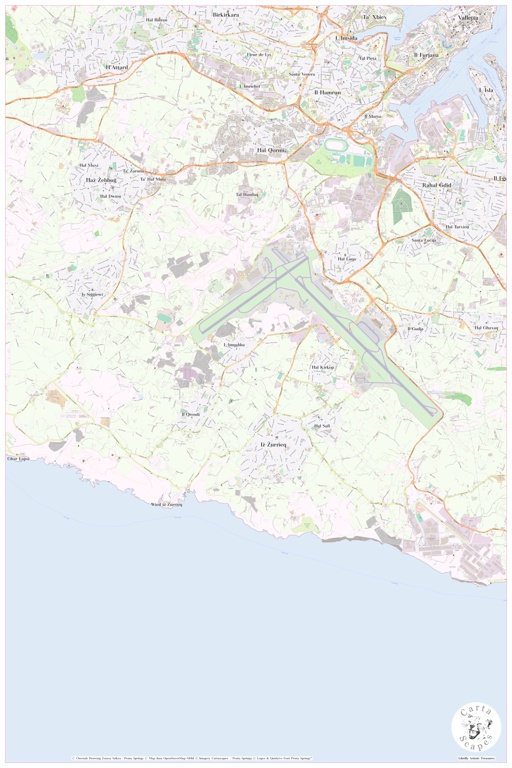Select the Raħal Ġdid label
This screenshot has height=768, width=512.
[x=436, y=185]
